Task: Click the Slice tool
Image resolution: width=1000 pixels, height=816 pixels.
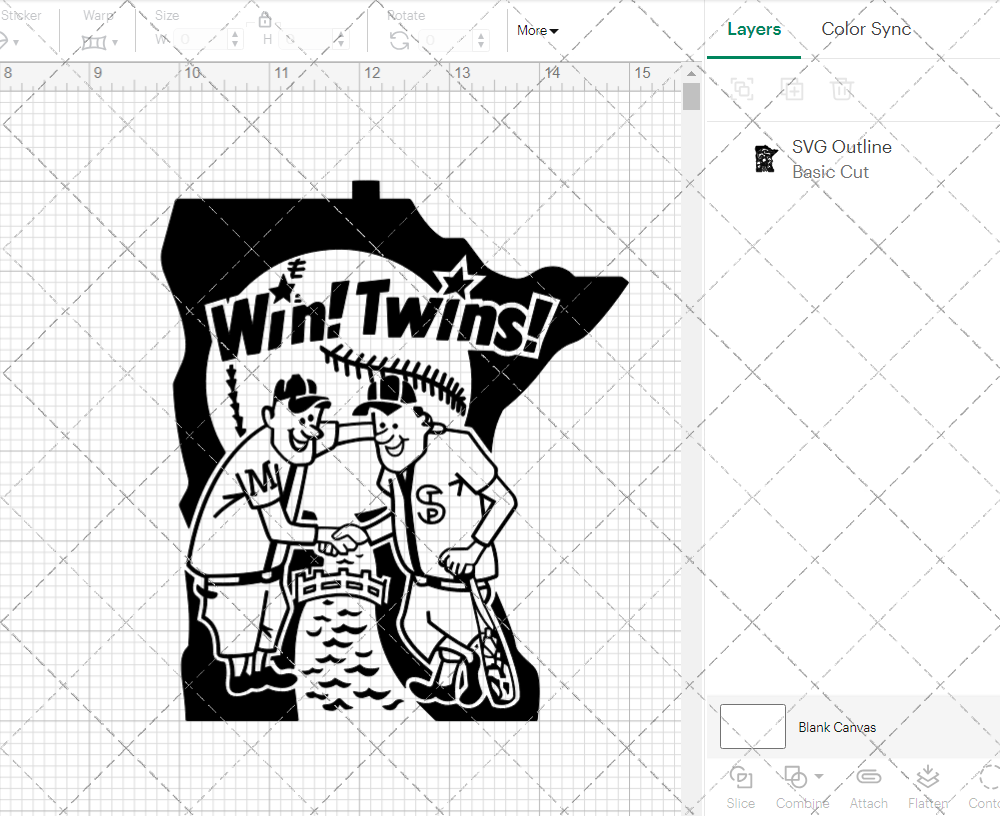Action: (x=740, y=788)
